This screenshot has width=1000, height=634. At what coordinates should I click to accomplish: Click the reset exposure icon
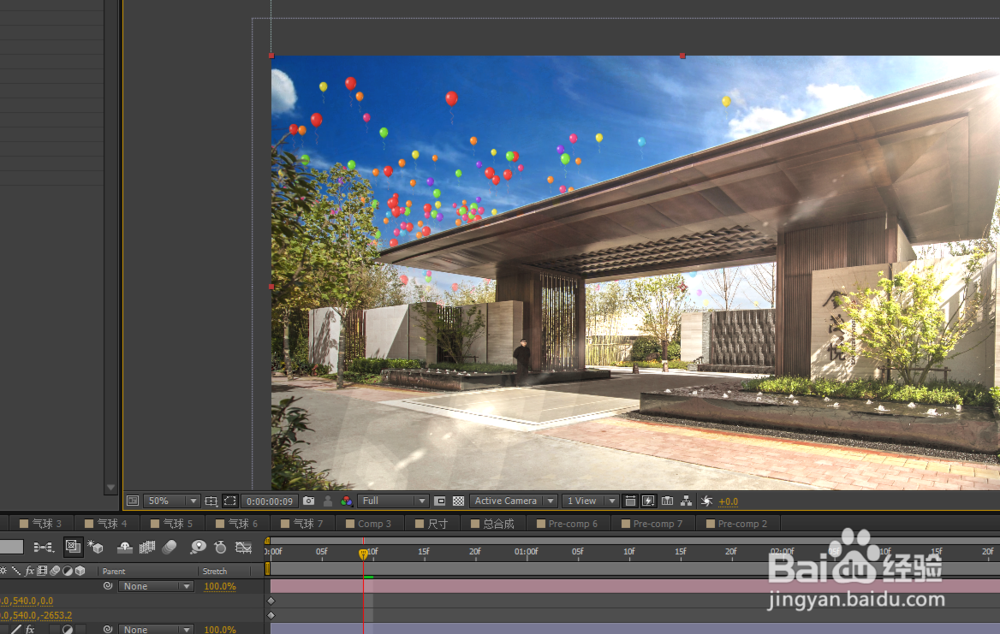coord(707,501)
